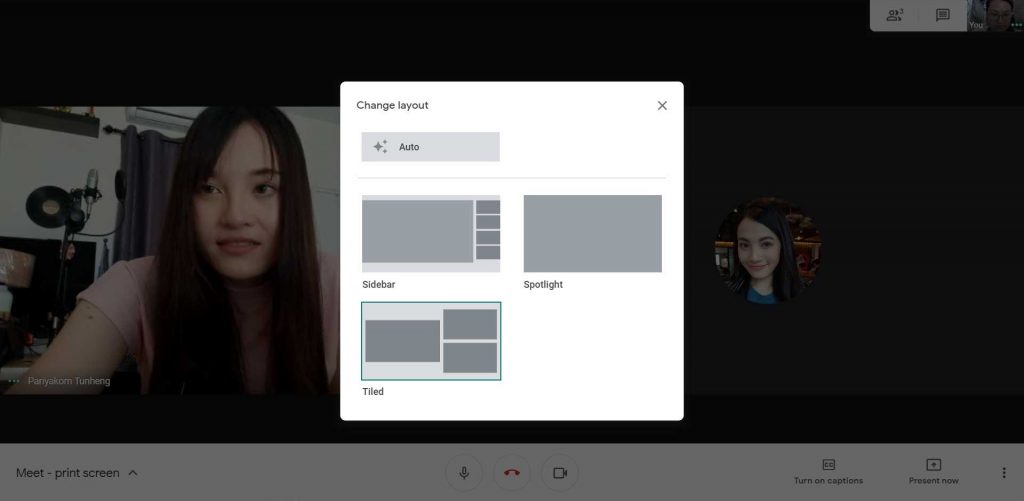Turn on captions
The height and width of the screenshot is (501, 1024).
click(x=828, y=472)
